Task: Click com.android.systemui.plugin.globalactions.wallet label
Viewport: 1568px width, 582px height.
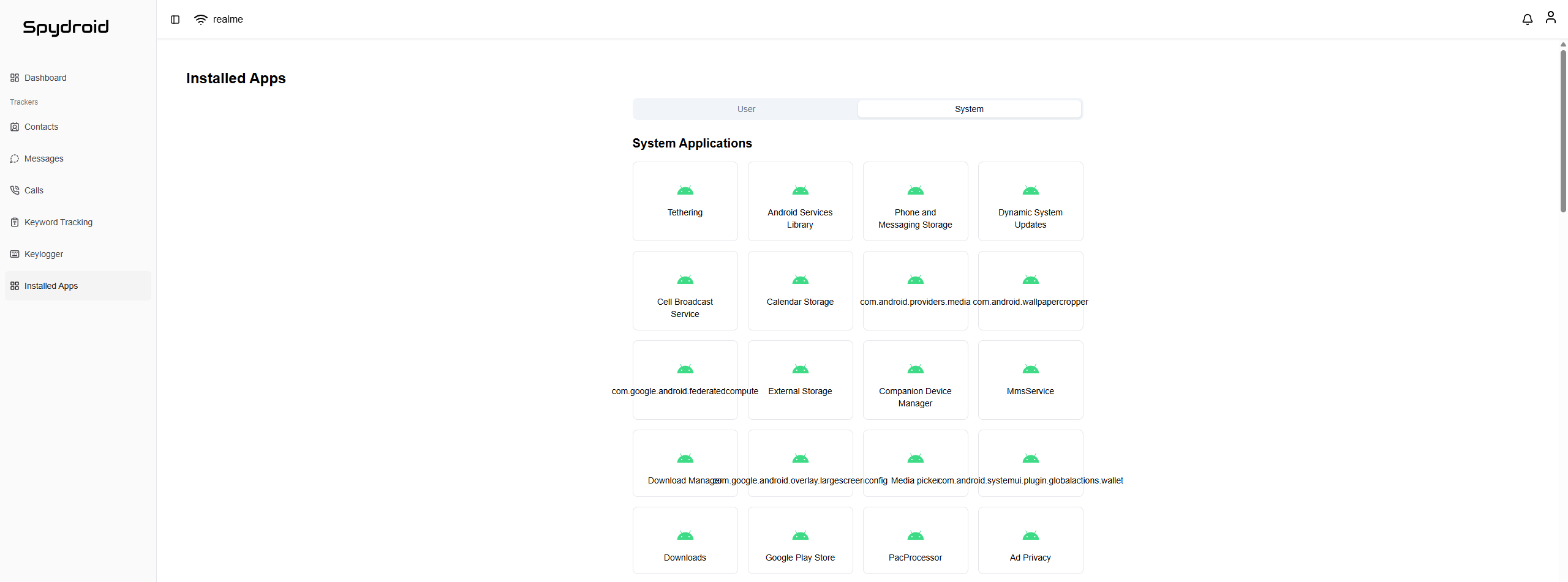Action: pos(1030,480)
